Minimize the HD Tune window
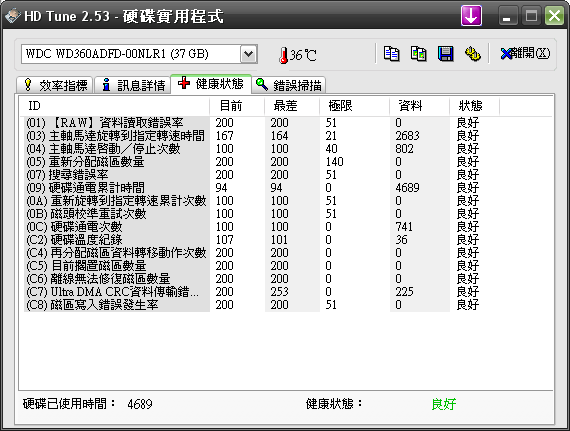The height and width of the screenshot is (431, 570). click(507, 16)
